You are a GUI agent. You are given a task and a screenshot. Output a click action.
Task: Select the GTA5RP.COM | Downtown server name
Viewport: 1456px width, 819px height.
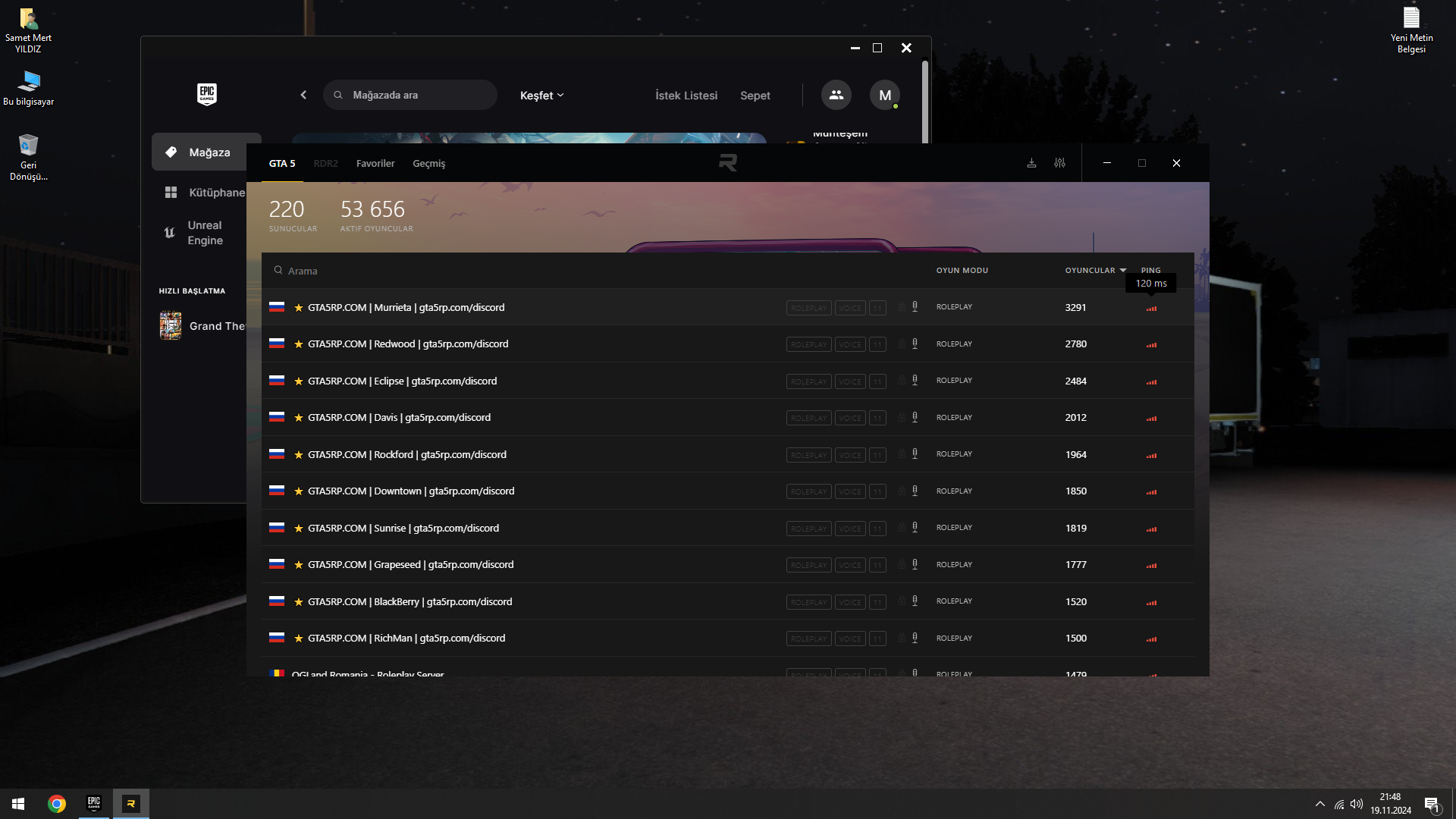point(411,491)
